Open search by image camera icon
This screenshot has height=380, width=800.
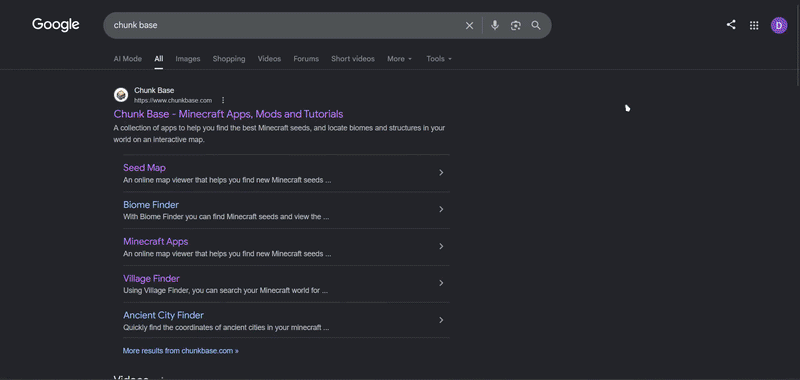coord(515,26)
